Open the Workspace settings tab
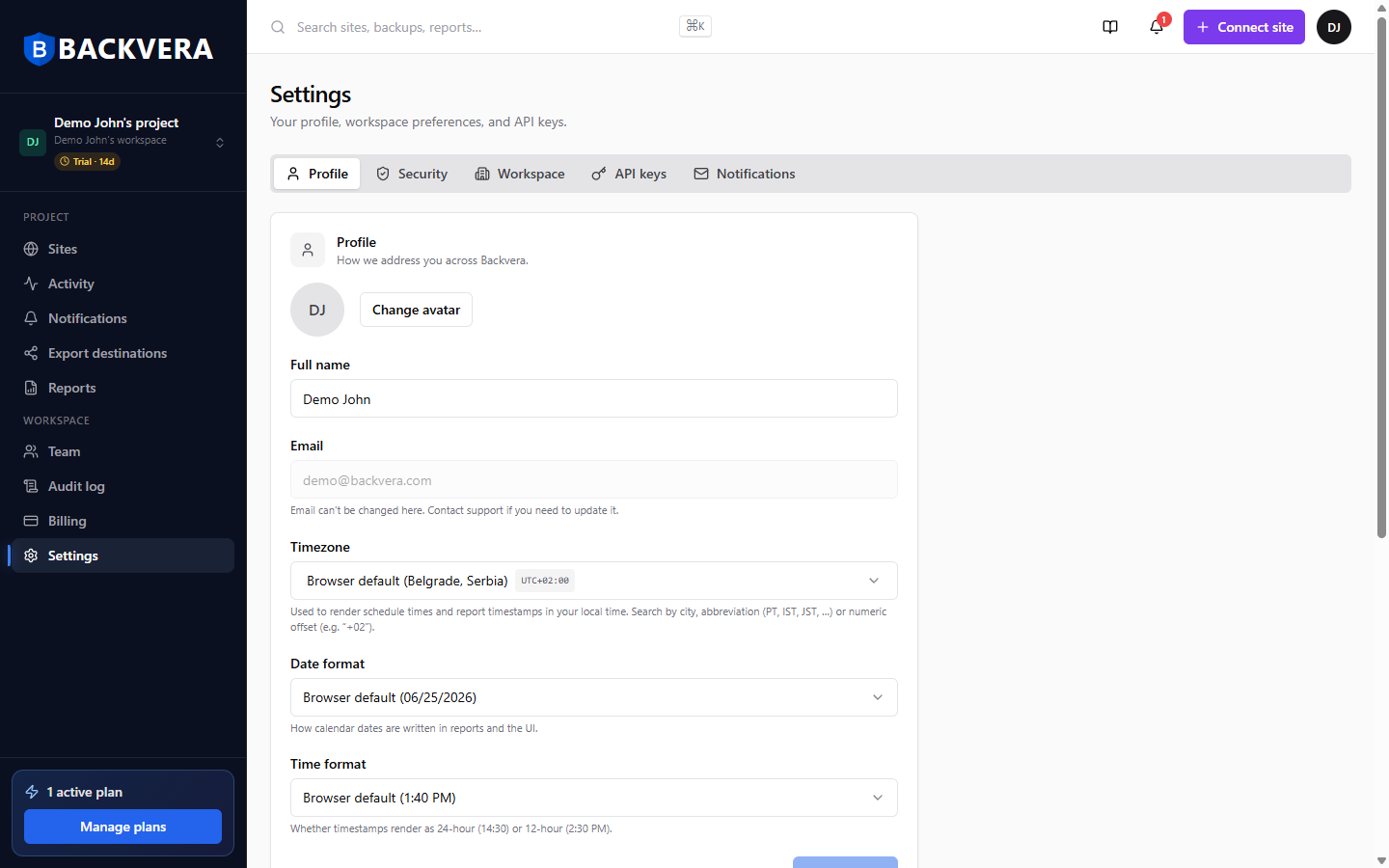The width and height of the screenshot is (1389, 868). [520, 174]
